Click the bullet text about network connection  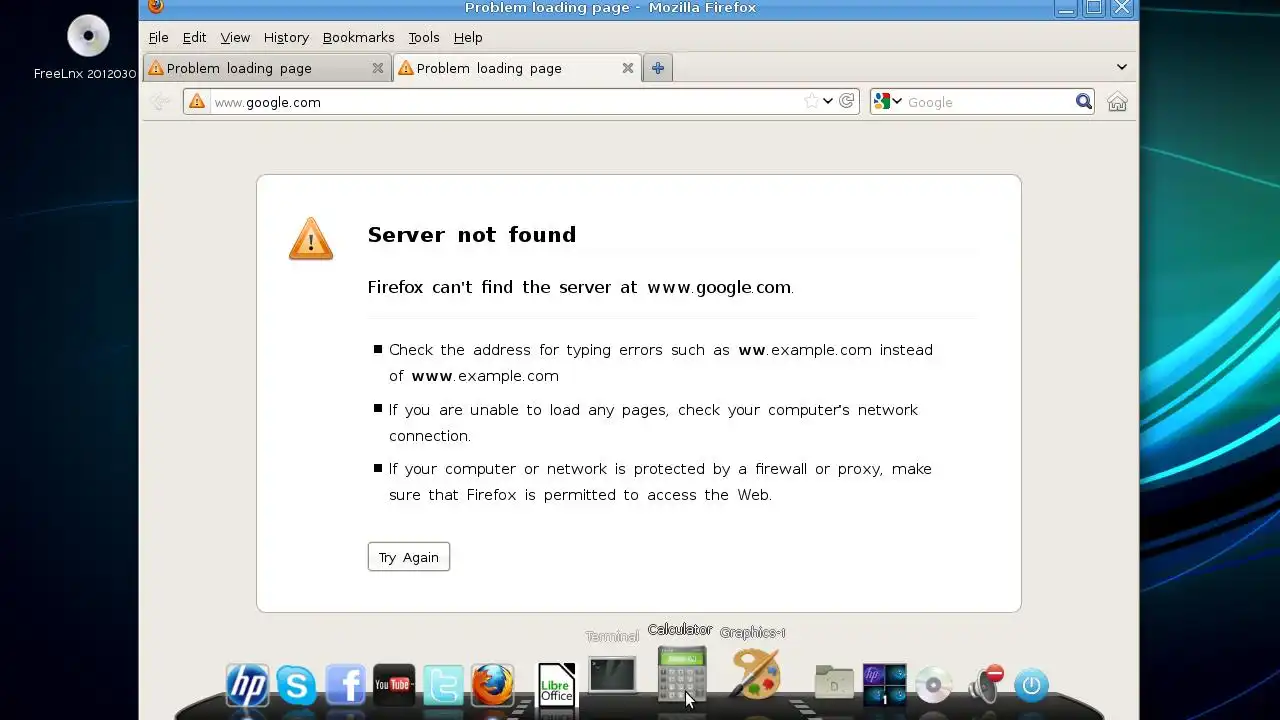point(654,423)
